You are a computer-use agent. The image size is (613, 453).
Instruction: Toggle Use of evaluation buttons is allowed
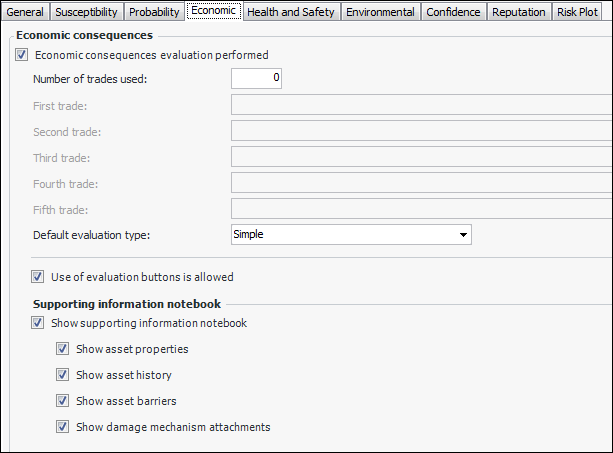[39, 277]
